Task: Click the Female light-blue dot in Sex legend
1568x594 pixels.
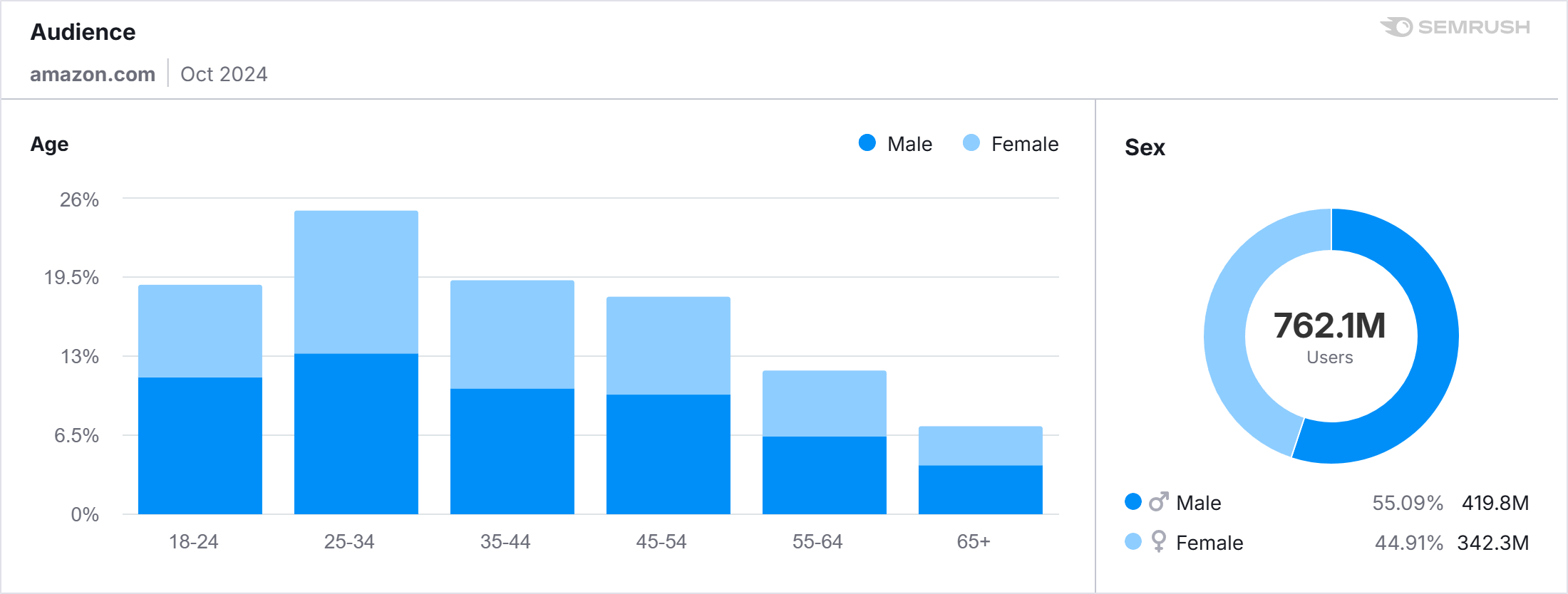Action: (1133, 542)
